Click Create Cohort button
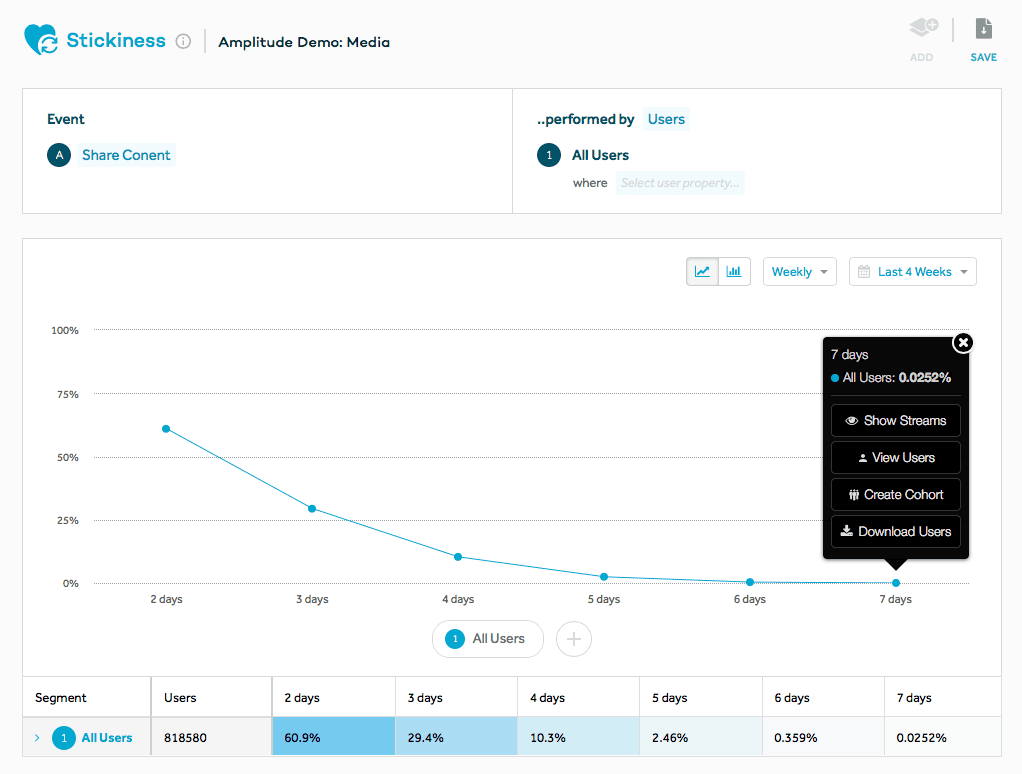Screen dimensions: 1022x774 (895, 495)
